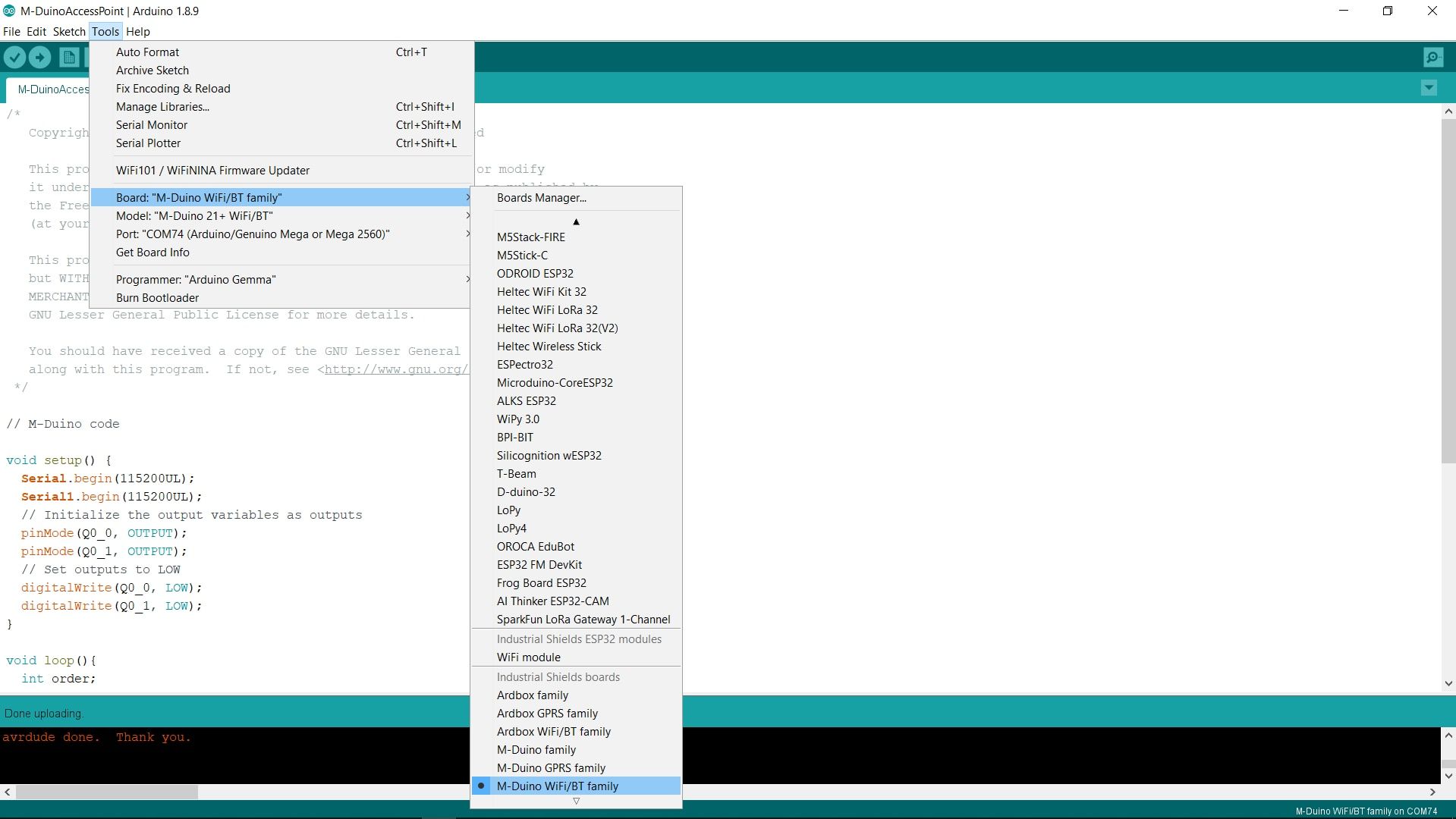Screen dimensions: 1456x819
Task: Select M-Duino GPRS family board
Action: tap(576, 768)
